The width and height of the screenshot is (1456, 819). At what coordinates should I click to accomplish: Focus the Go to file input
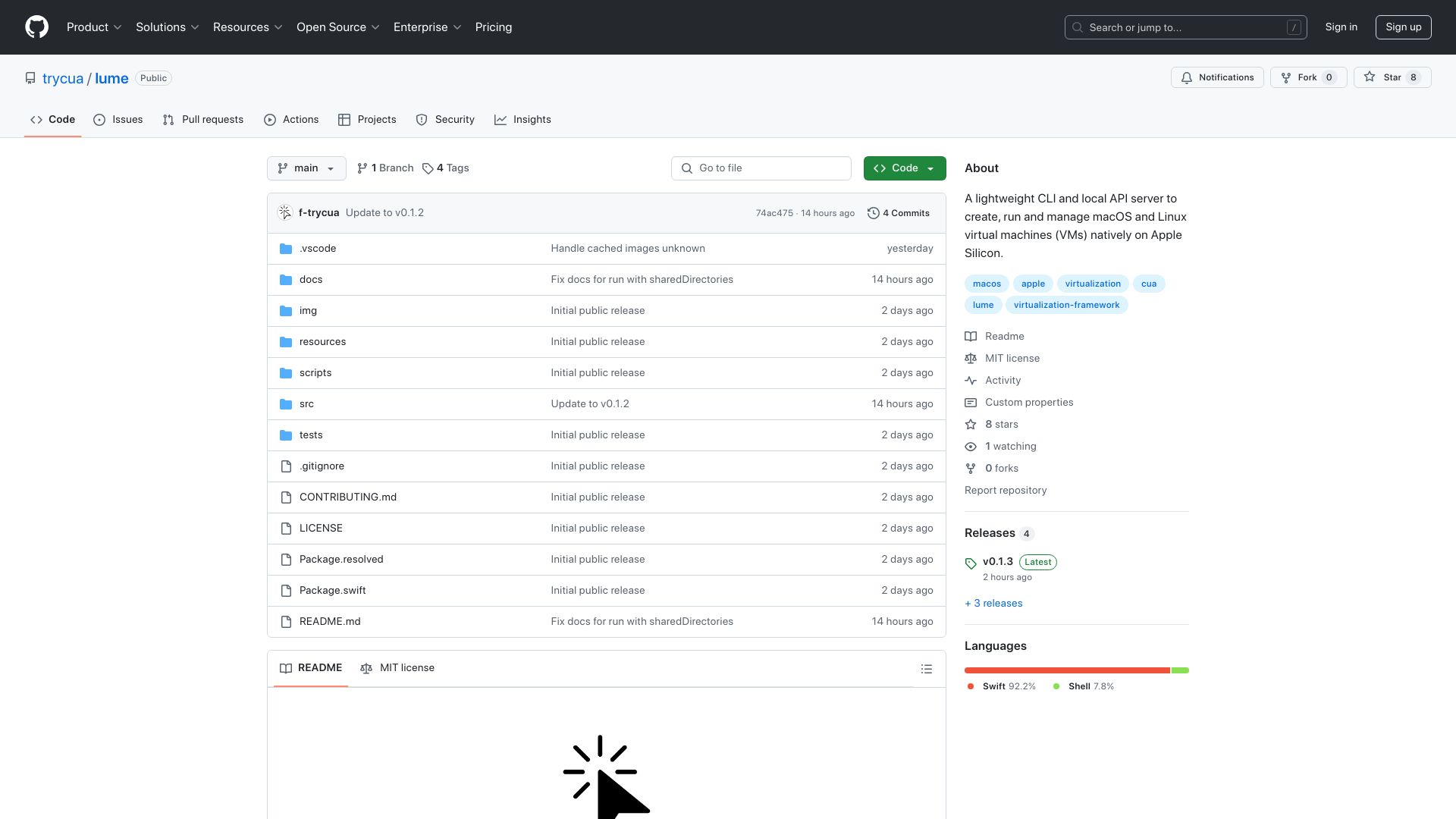[761, 168]
